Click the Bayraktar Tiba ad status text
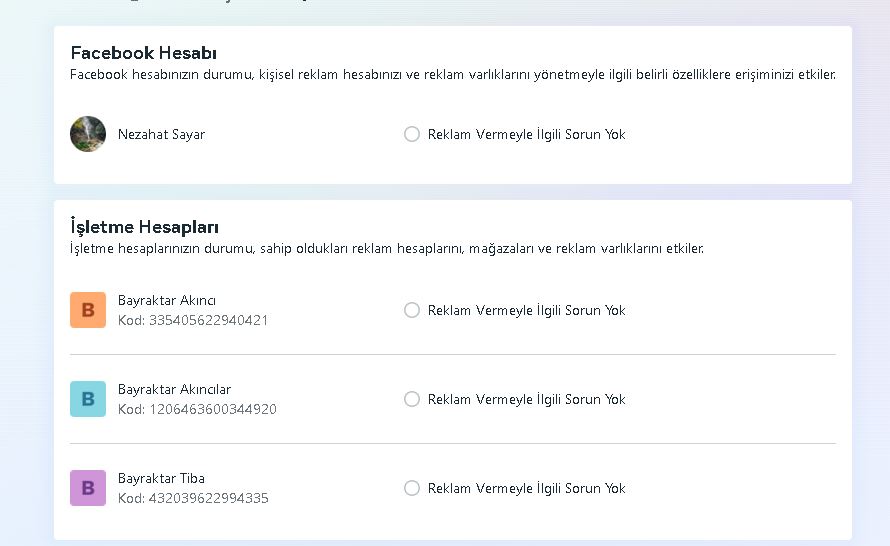The image size is (890, 546). [526, 489]
